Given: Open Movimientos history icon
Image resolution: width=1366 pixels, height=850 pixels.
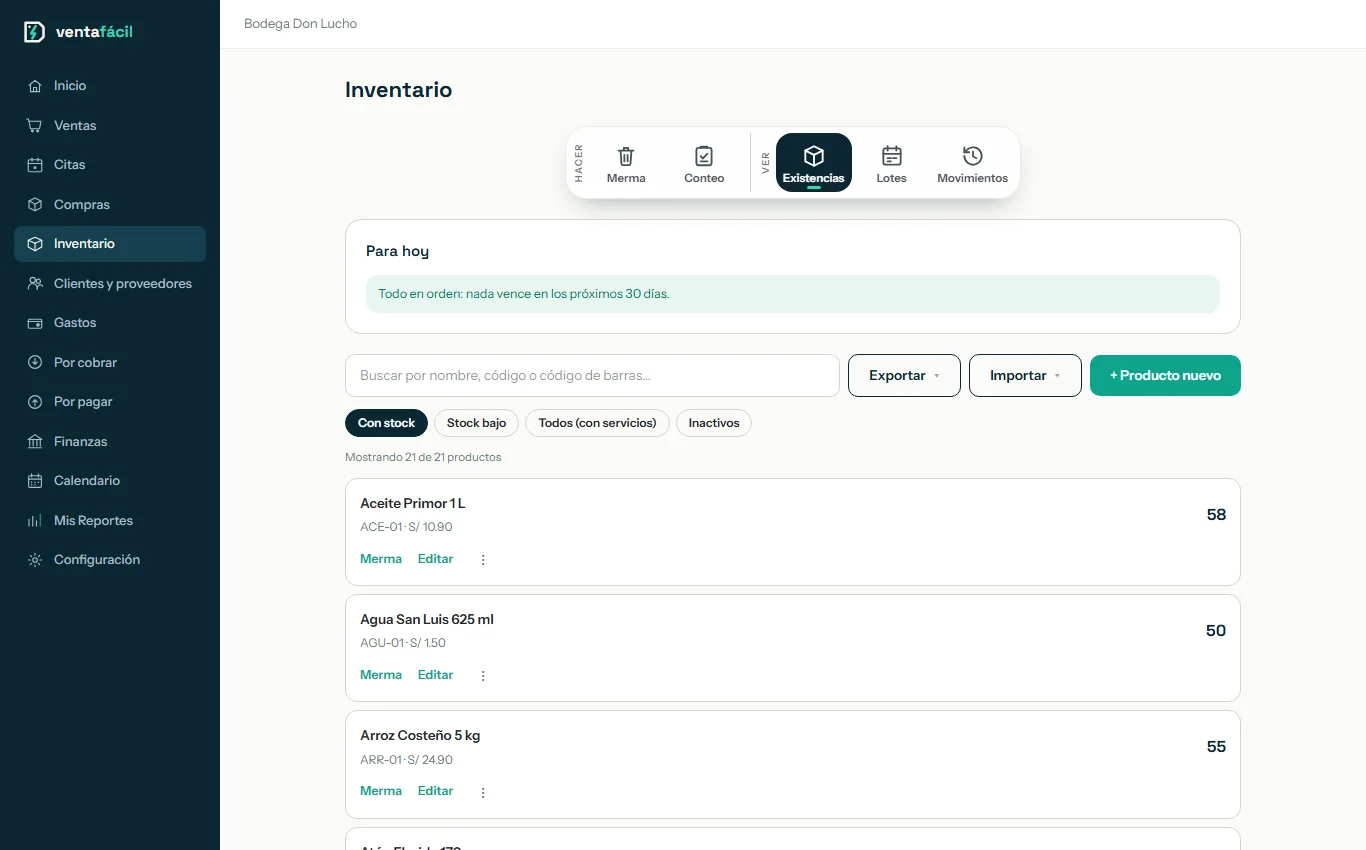Looking at the screenshot, I should pos(972,156).
